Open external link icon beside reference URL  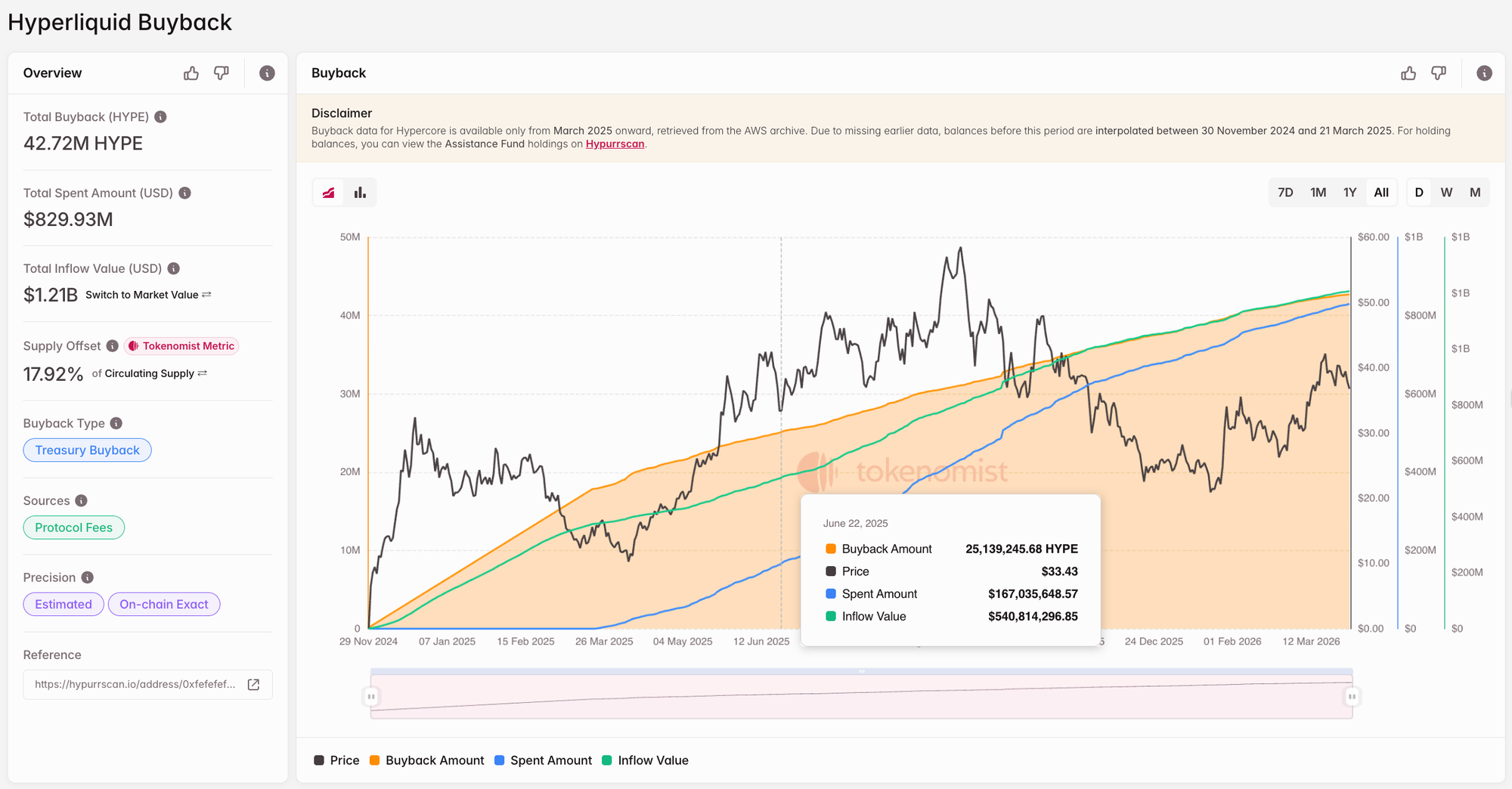pos(254,685)
